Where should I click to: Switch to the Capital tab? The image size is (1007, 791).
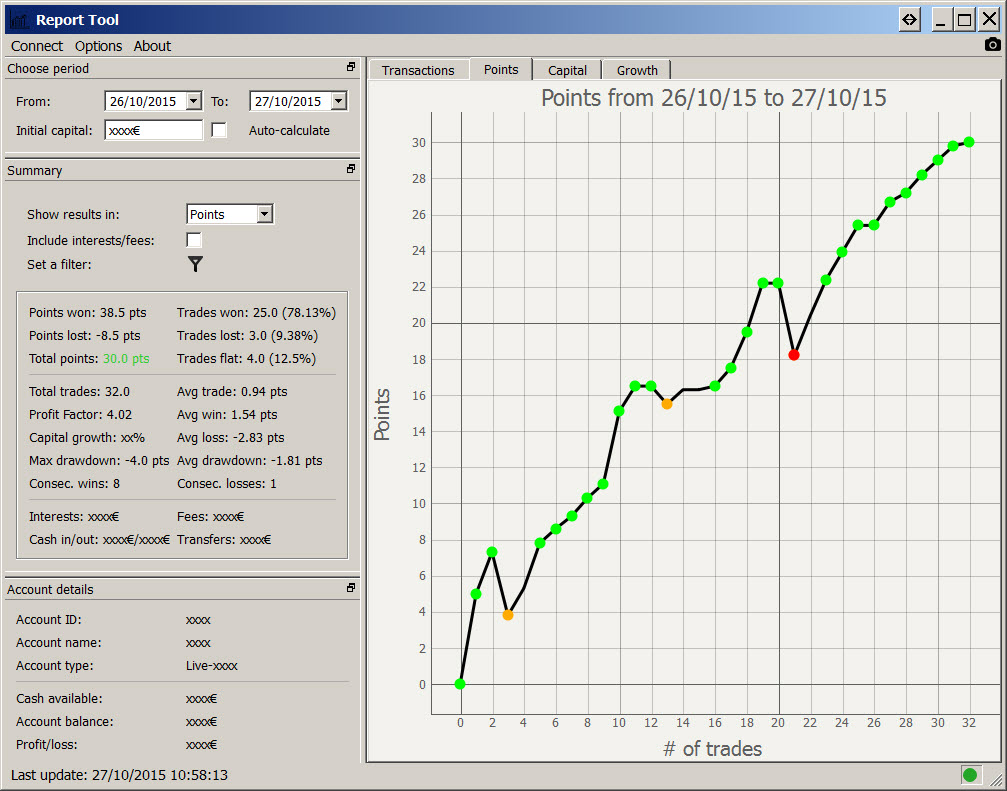pyautogui.click(x=567, y=70)
